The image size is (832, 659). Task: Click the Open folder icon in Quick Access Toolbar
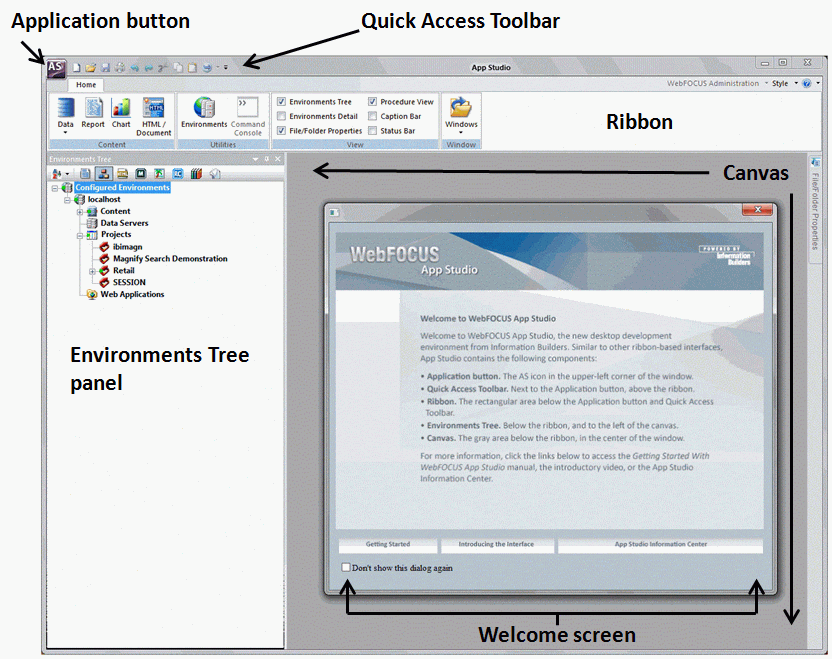point(91,68)
